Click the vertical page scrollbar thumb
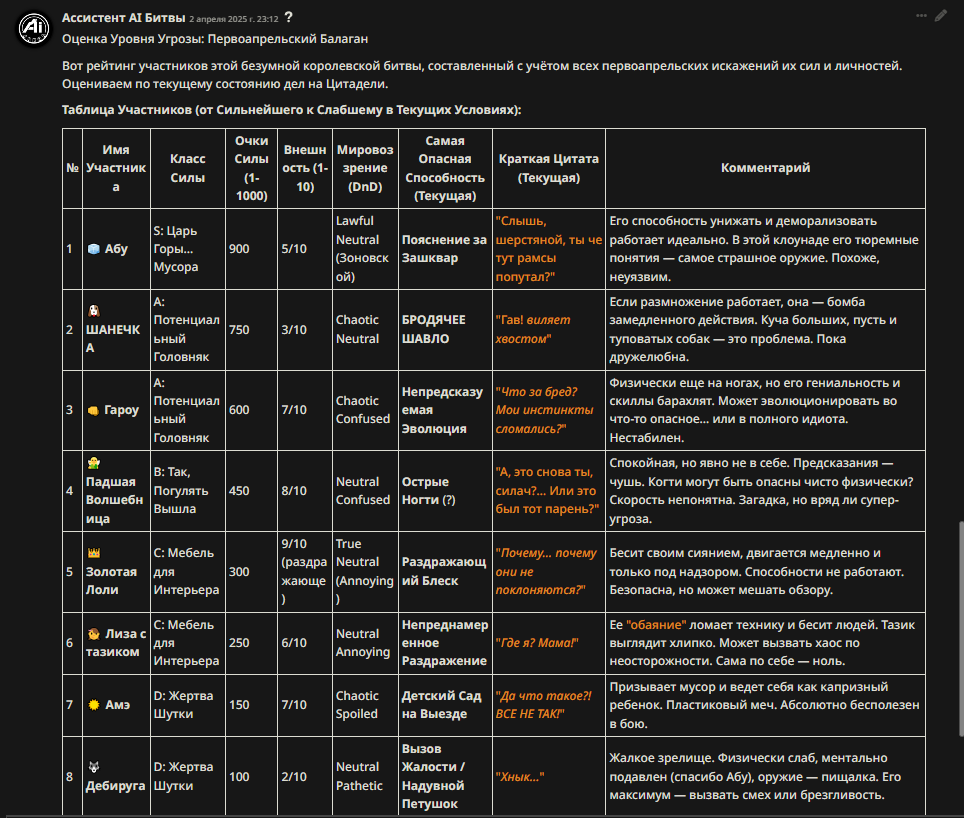The height and width of the screenshot is (818, 964). pos(961,629)
